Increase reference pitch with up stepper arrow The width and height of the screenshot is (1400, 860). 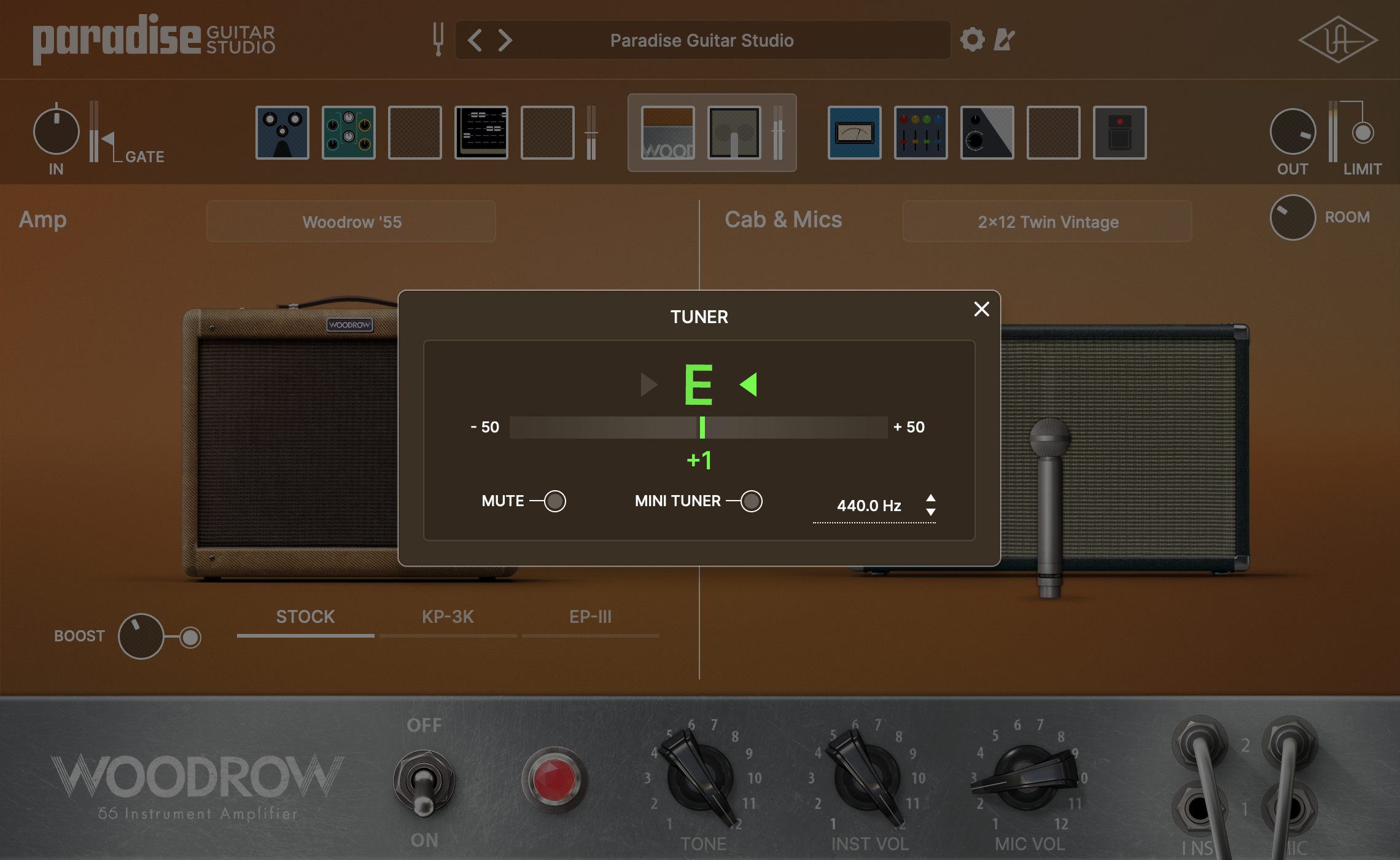tap(932, 499)
